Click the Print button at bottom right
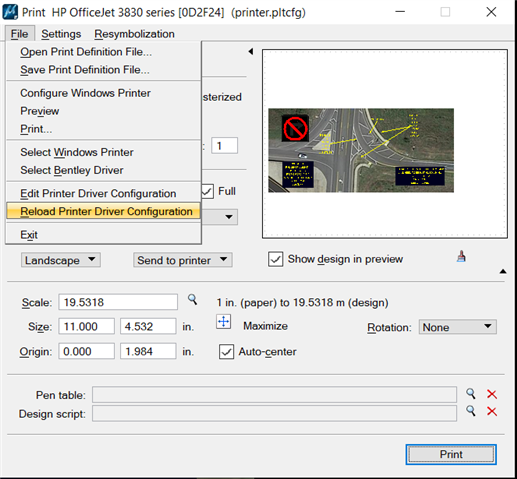 pos(451,454)
